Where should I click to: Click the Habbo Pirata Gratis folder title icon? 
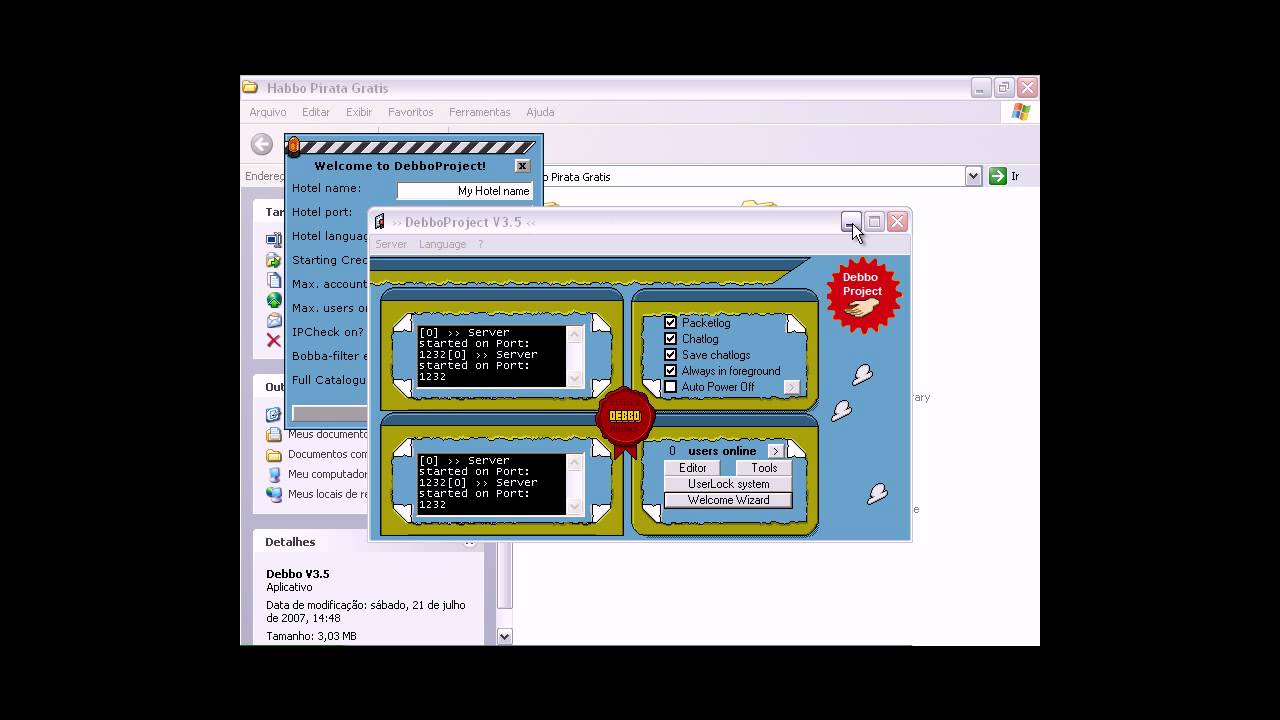click(250, 88)
